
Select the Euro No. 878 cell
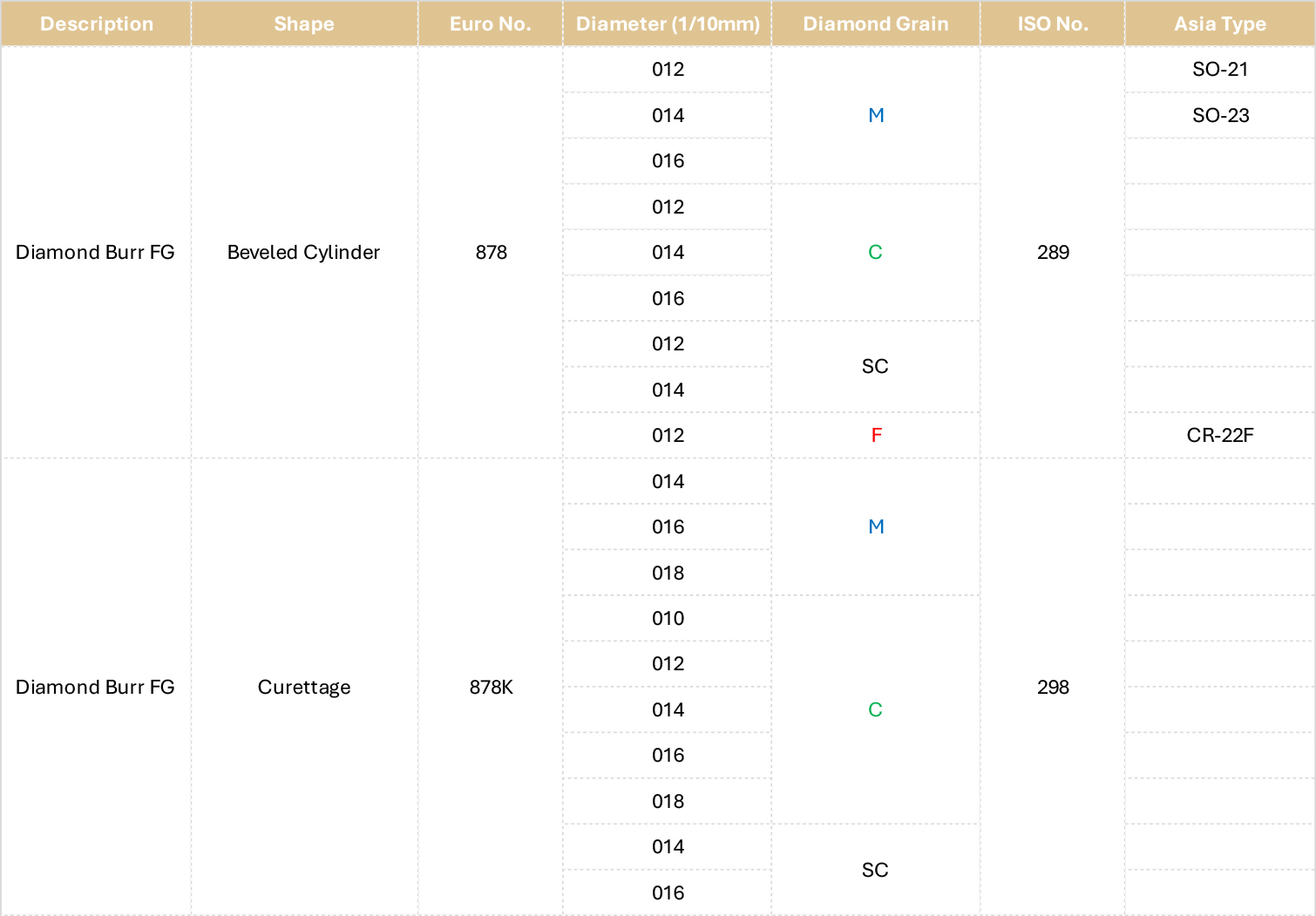coord(491,252)
